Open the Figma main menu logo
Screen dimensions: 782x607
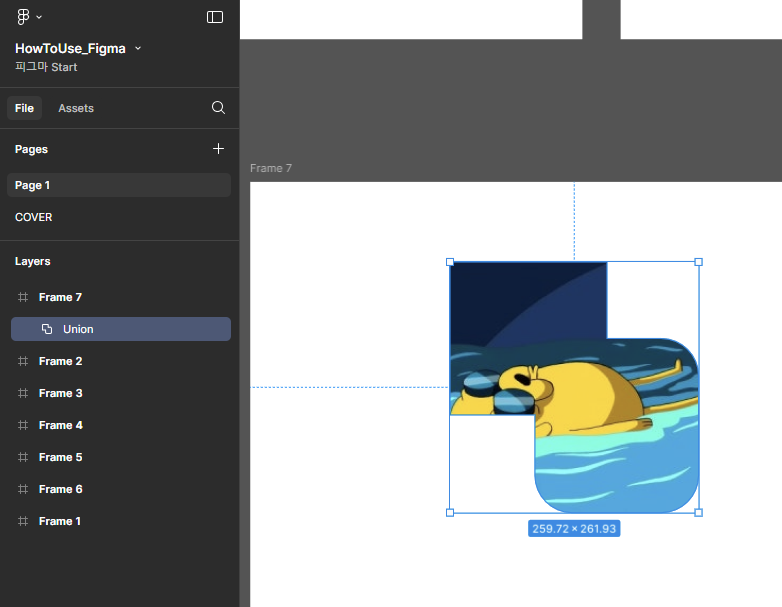(23, 17)
